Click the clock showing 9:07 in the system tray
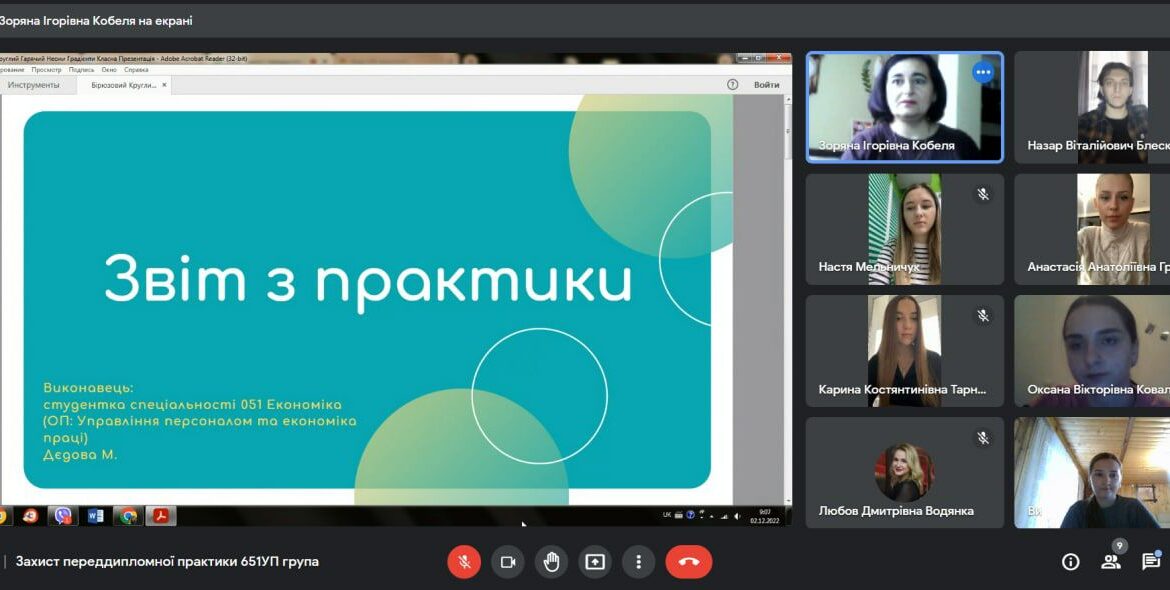 [x=765, y=515]
